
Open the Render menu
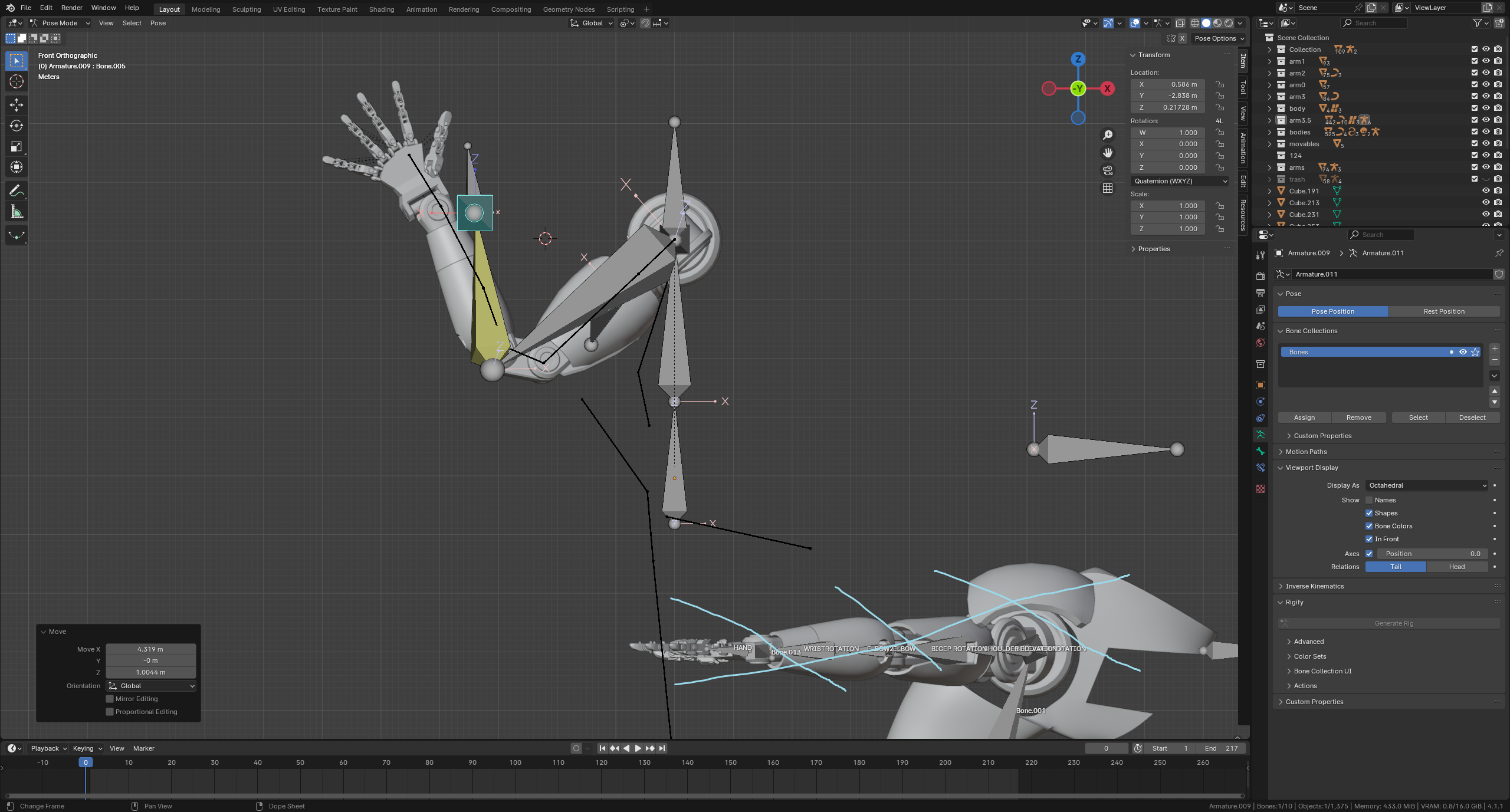(71, 8)
